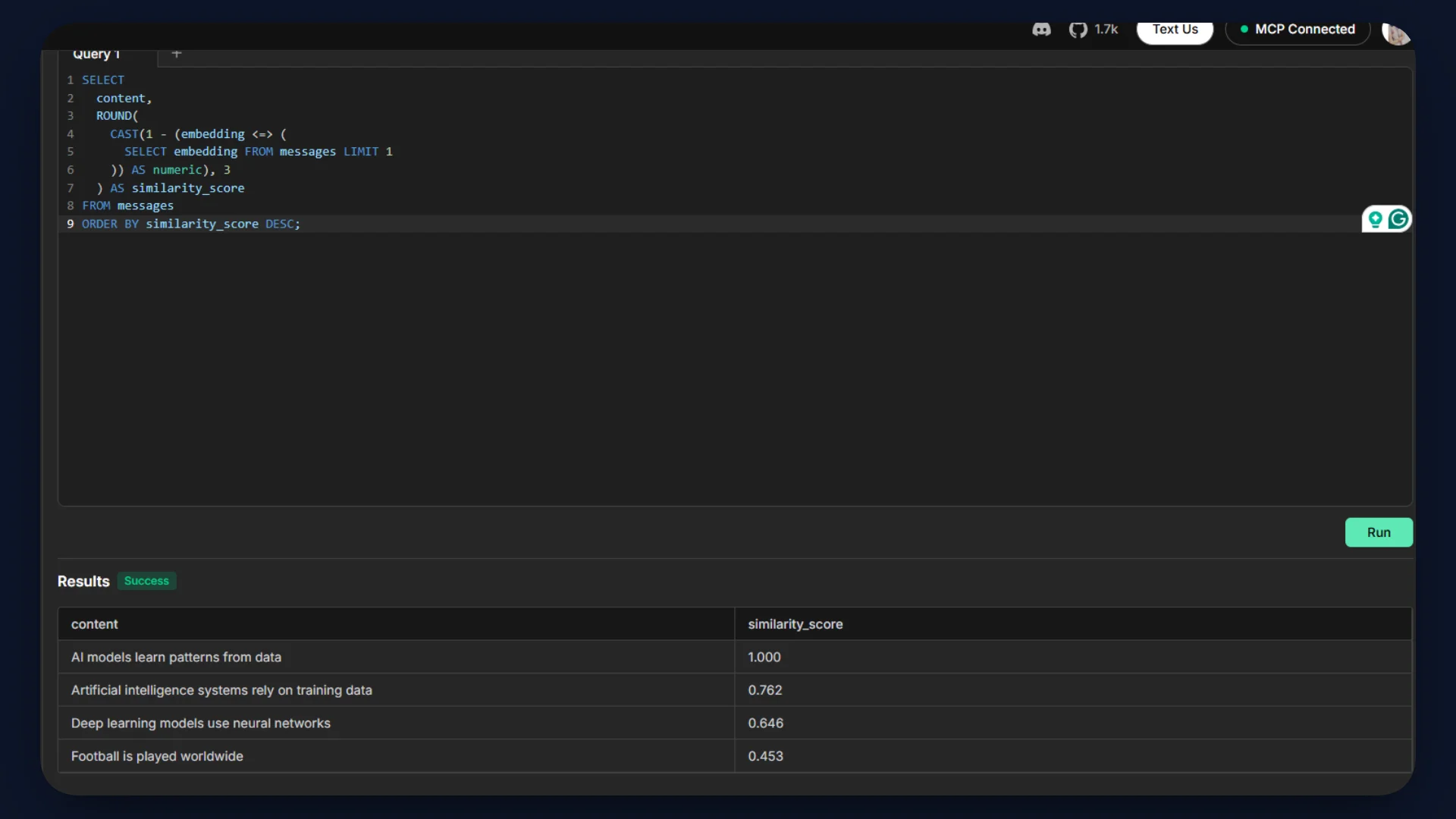Run the SQL query
Screen dimensions: 1456x819
1378,532
